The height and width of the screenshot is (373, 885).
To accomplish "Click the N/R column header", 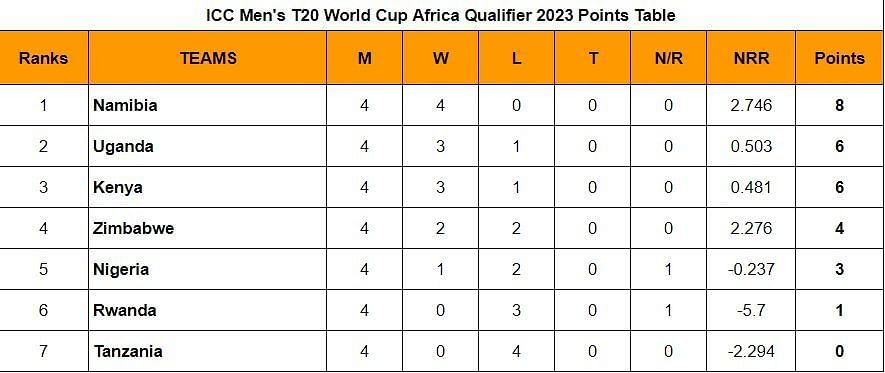I will [668, 58].
